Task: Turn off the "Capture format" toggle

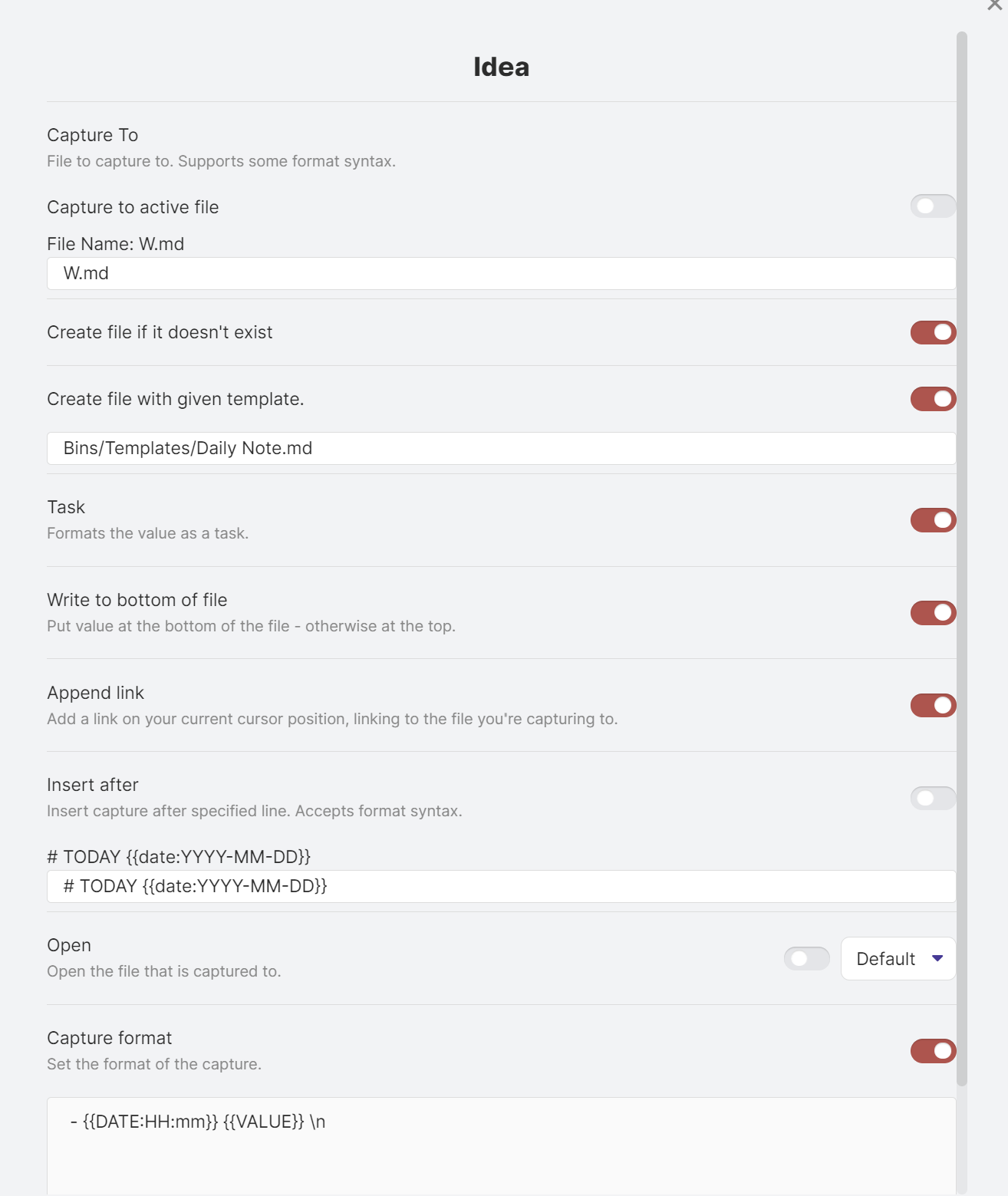Action: pyautogui.click(x=932, y=1050)
